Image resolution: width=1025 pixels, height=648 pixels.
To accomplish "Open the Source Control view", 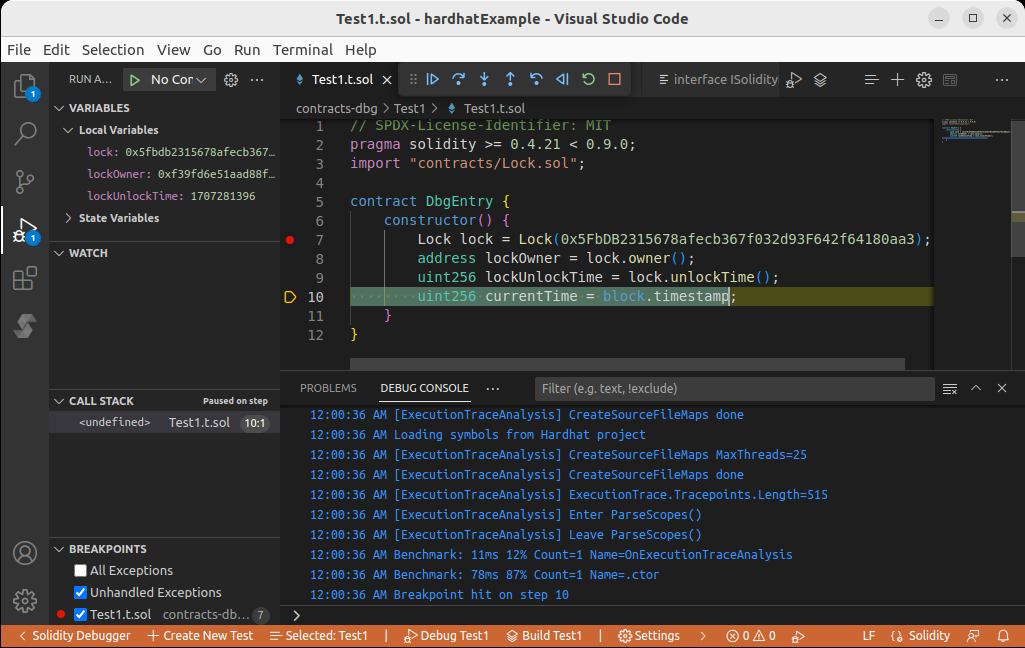I will point(24,182).
